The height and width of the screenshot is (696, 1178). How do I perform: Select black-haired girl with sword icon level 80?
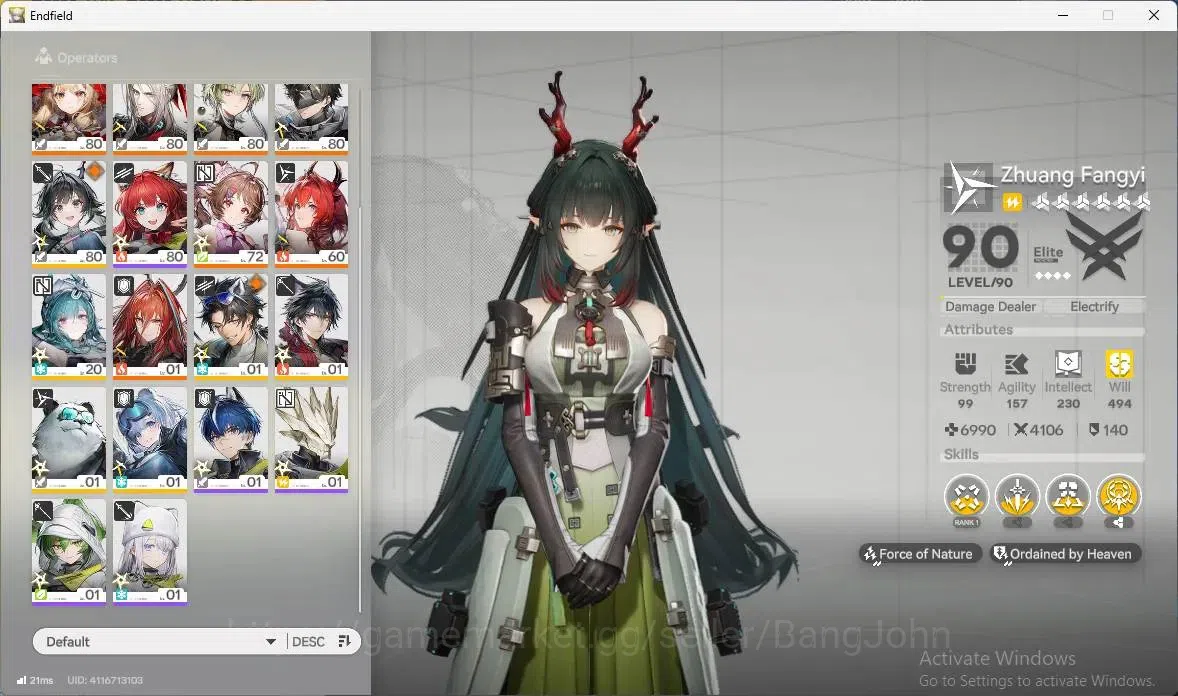pyautogui.click(x=68, y=213)
